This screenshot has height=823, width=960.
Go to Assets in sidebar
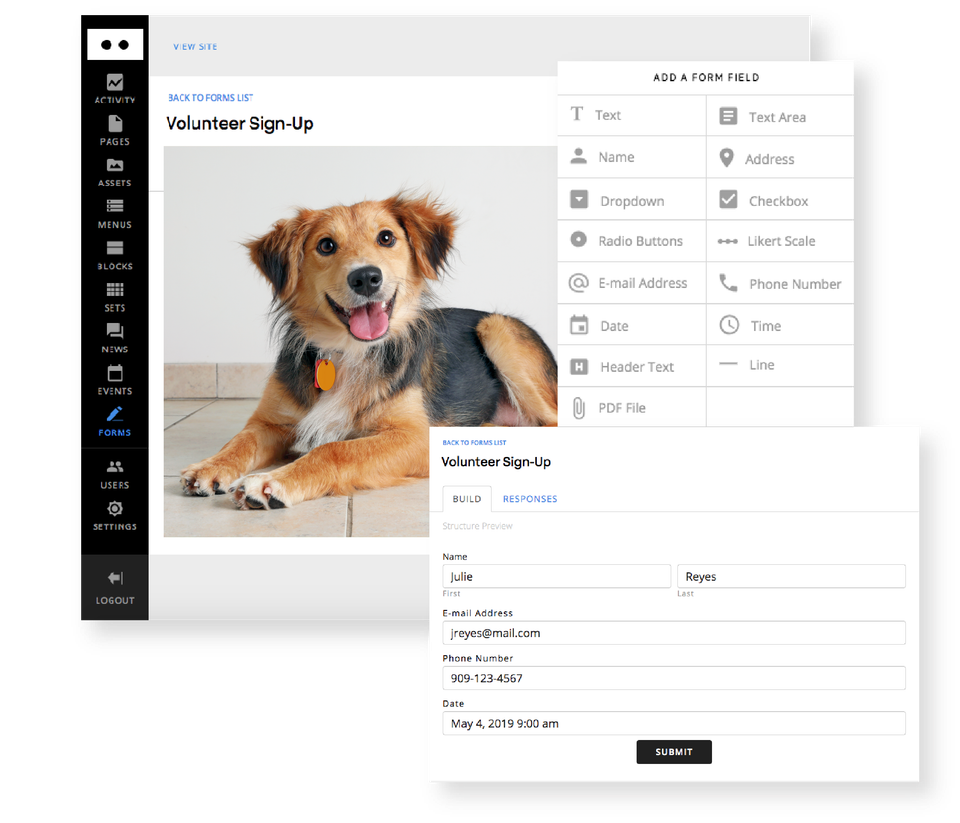[115, 167]
